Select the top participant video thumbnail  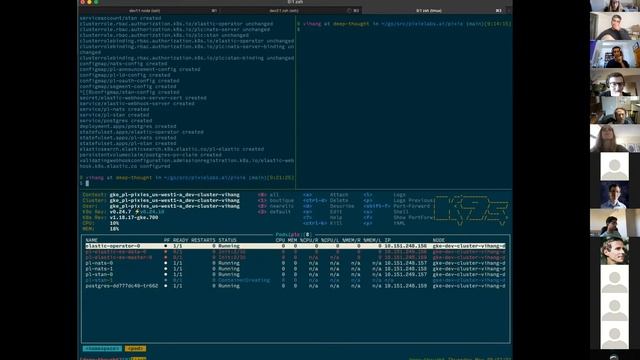pyautogui.click(x=615, y=5)
